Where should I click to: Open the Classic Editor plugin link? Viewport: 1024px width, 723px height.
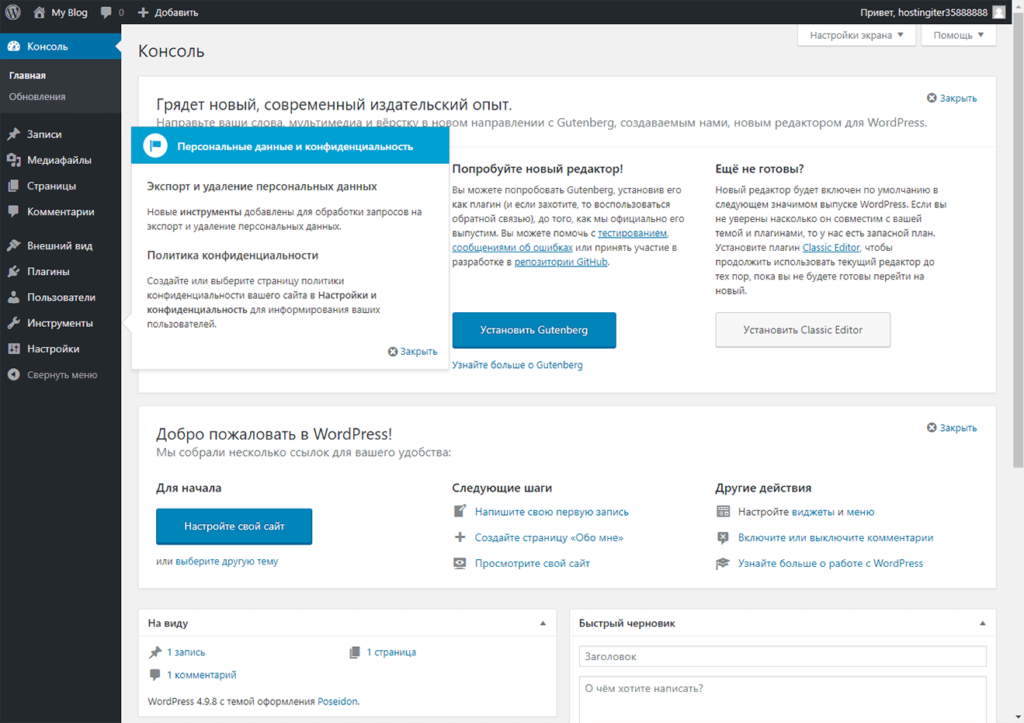pos(831,248)
